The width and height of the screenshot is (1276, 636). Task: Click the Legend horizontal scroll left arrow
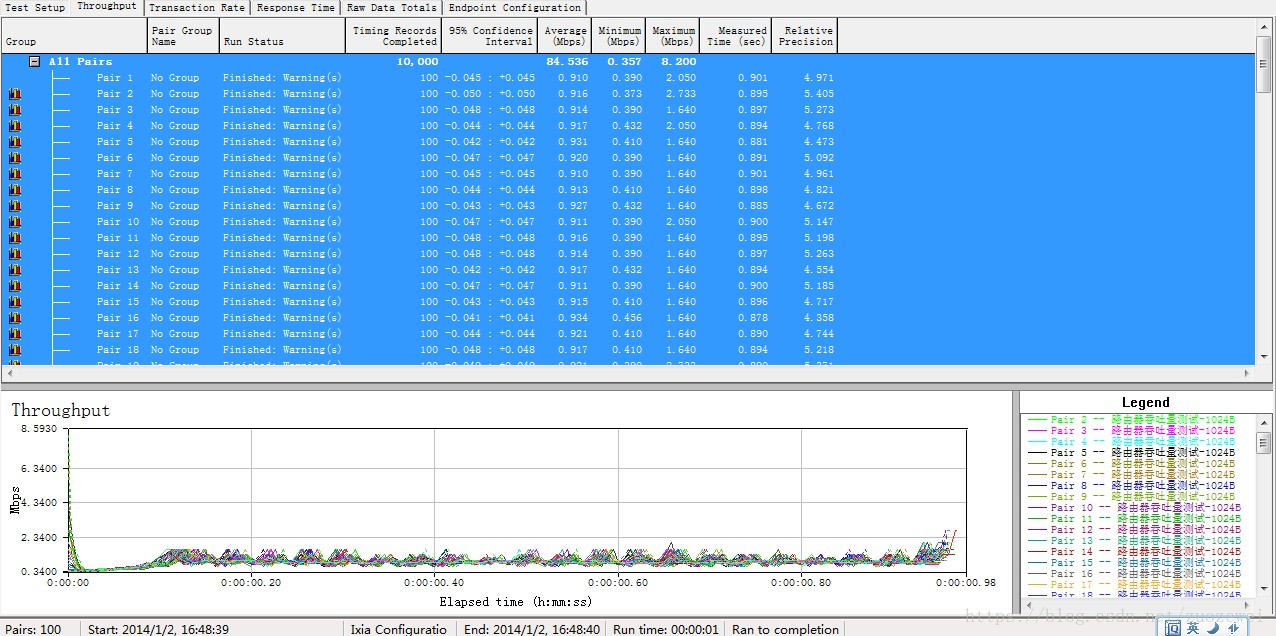pos(1028,606)
